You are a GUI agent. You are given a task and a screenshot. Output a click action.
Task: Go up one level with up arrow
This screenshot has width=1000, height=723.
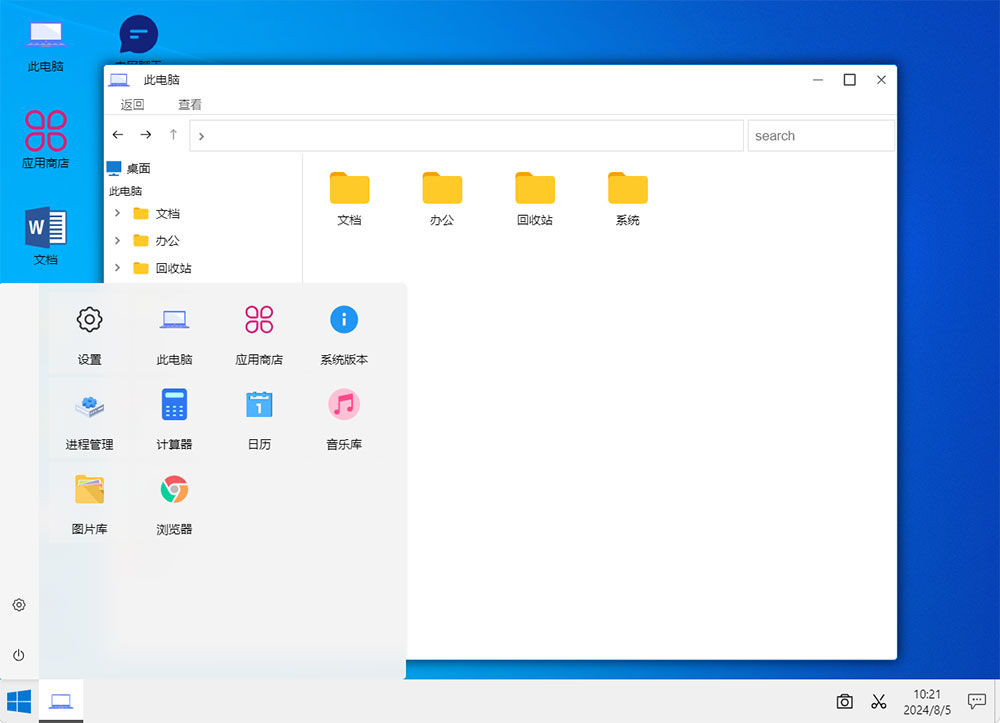(x=173, y=135)
